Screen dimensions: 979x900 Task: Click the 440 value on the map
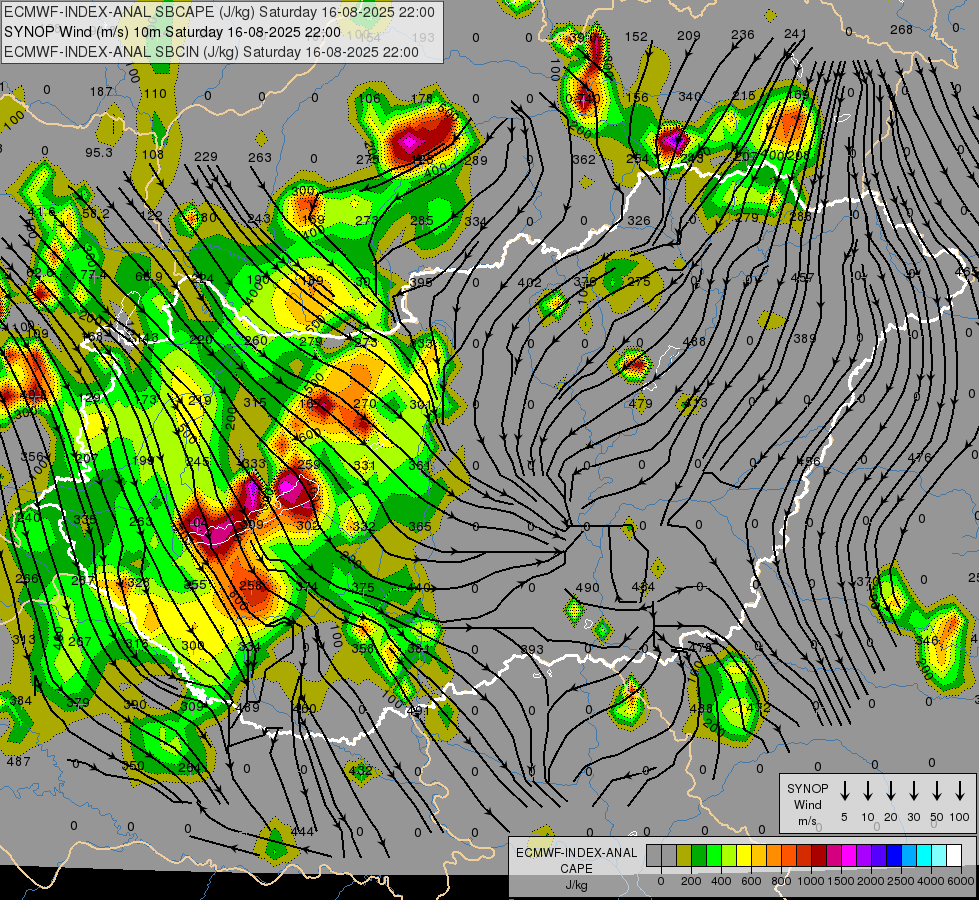tap(419, 587)
